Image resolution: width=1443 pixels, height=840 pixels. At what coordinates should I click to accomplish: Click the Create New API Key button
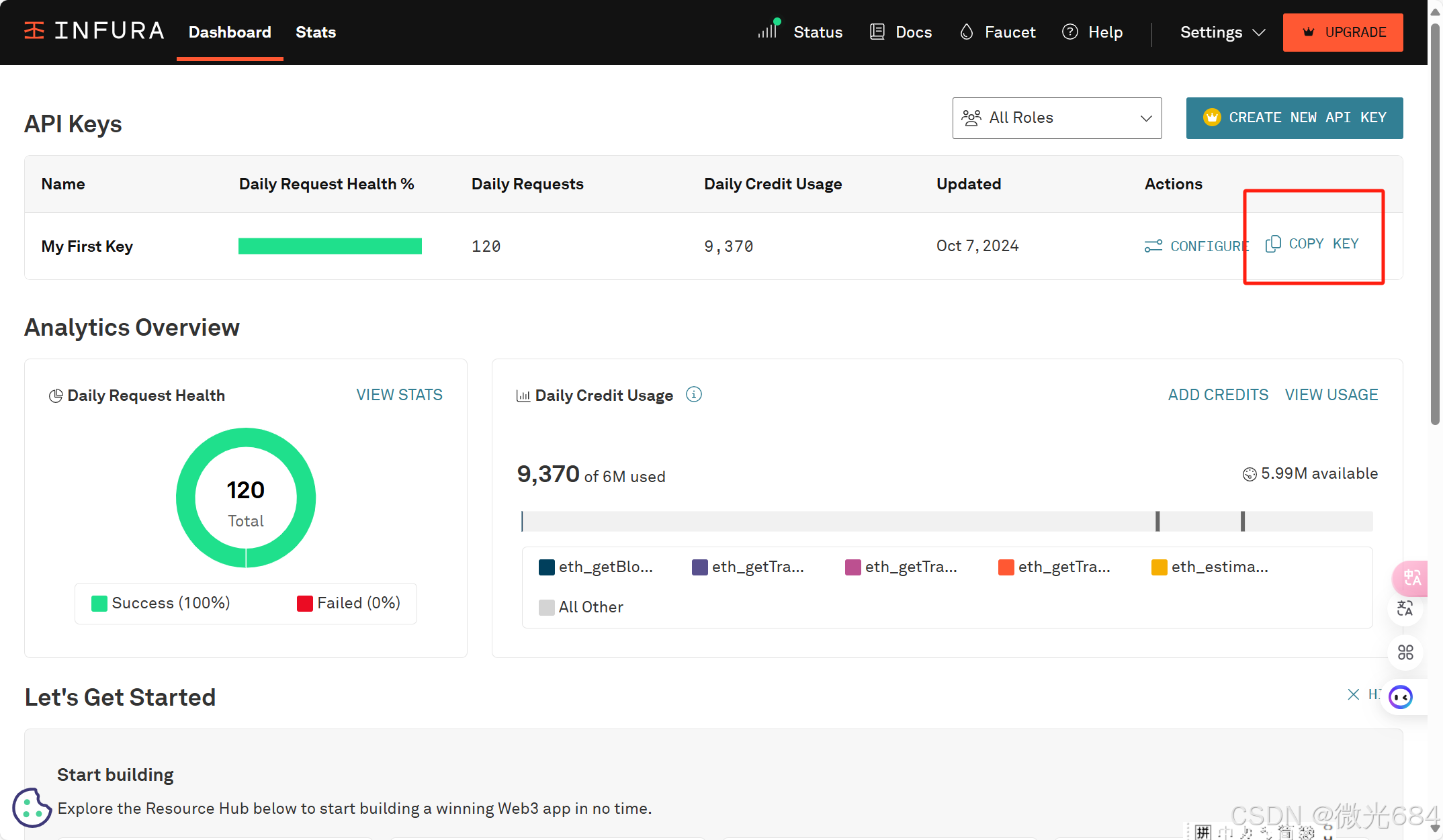tap(1294, 118)
